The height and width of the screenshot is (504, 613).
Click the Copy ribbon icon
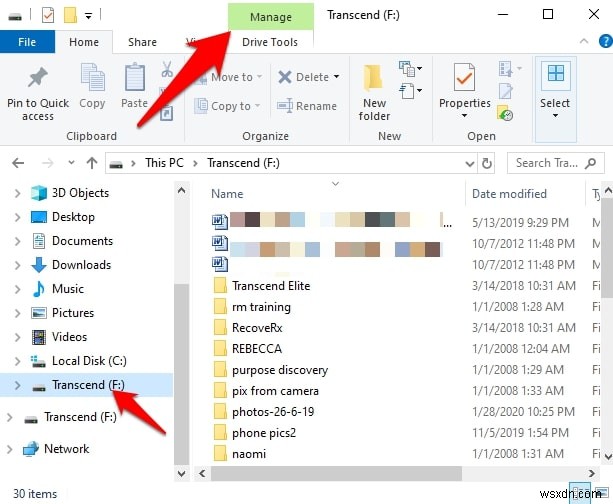92,77
